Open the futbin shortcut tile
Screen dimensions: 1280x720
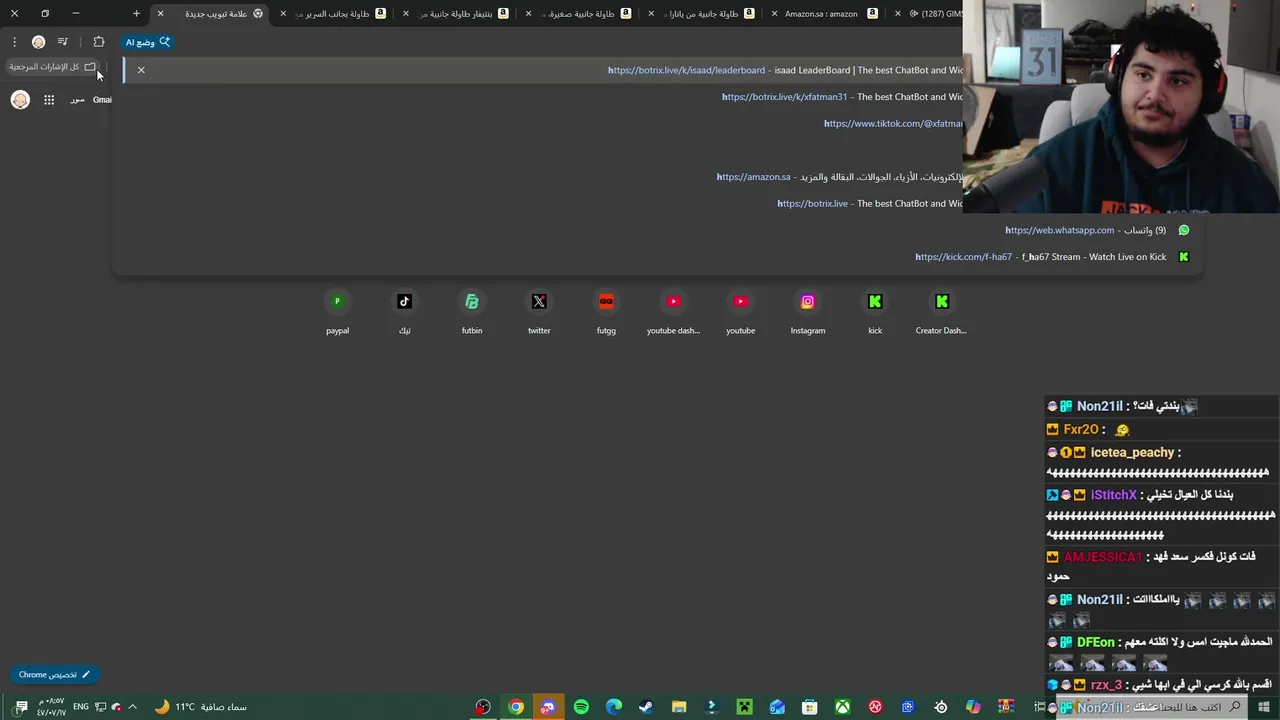[472, 312]
